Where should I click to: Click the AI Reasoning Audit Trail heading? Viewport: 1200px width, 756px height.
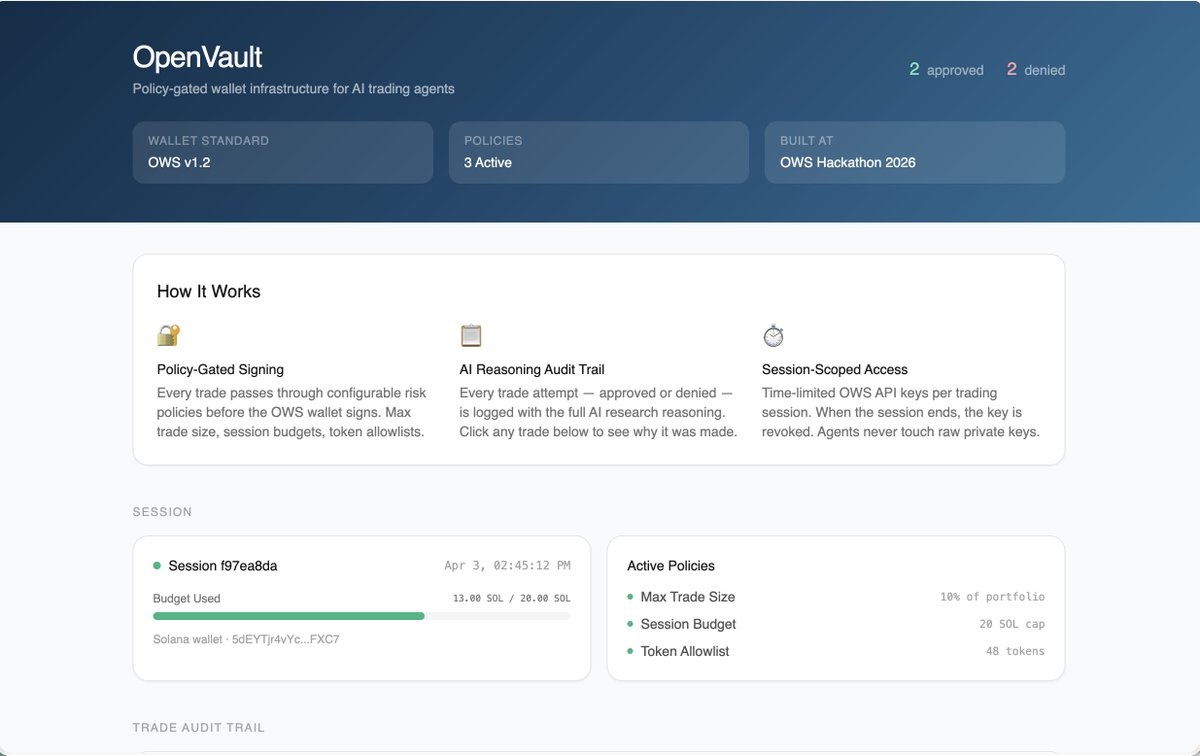click(532, 370)
